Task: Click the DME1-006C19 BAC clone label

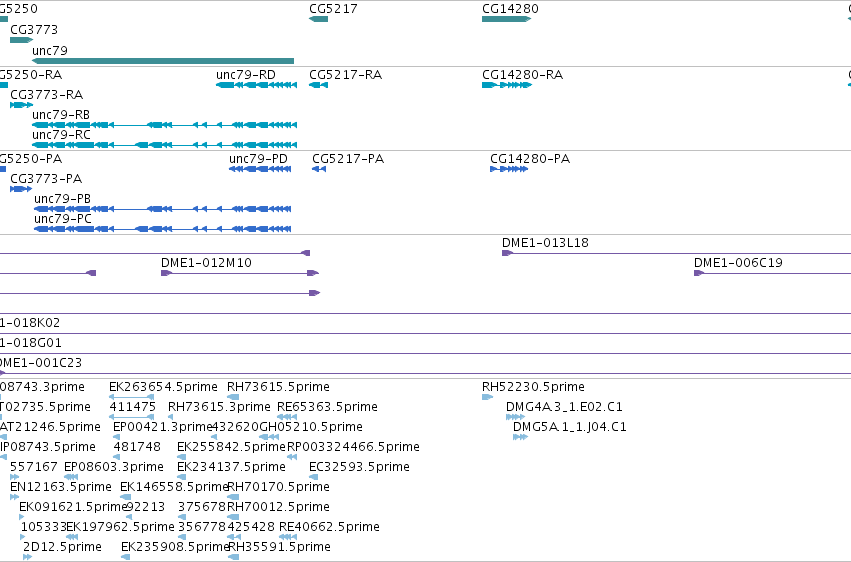Action: [x=738, y=263]
